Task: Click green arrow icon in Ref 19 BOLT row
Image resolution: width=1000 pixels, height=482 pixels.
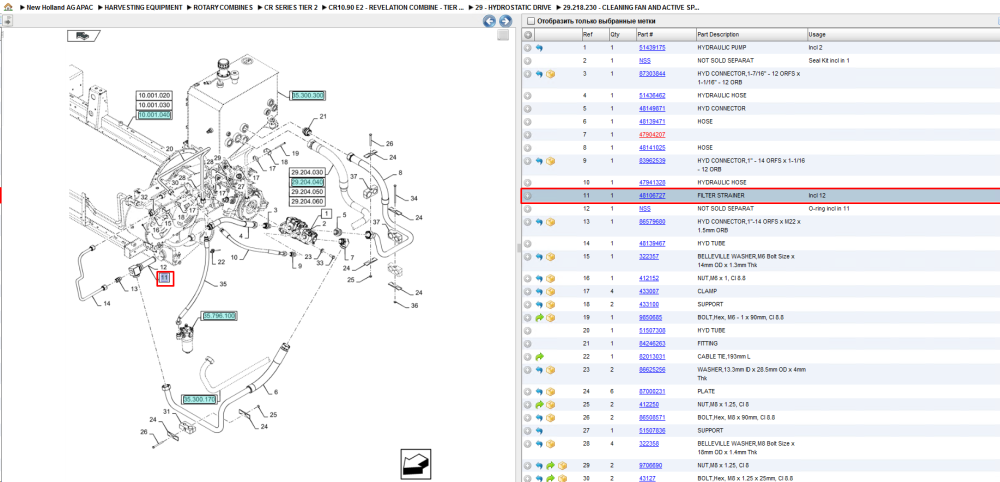Action: [539, 318]
